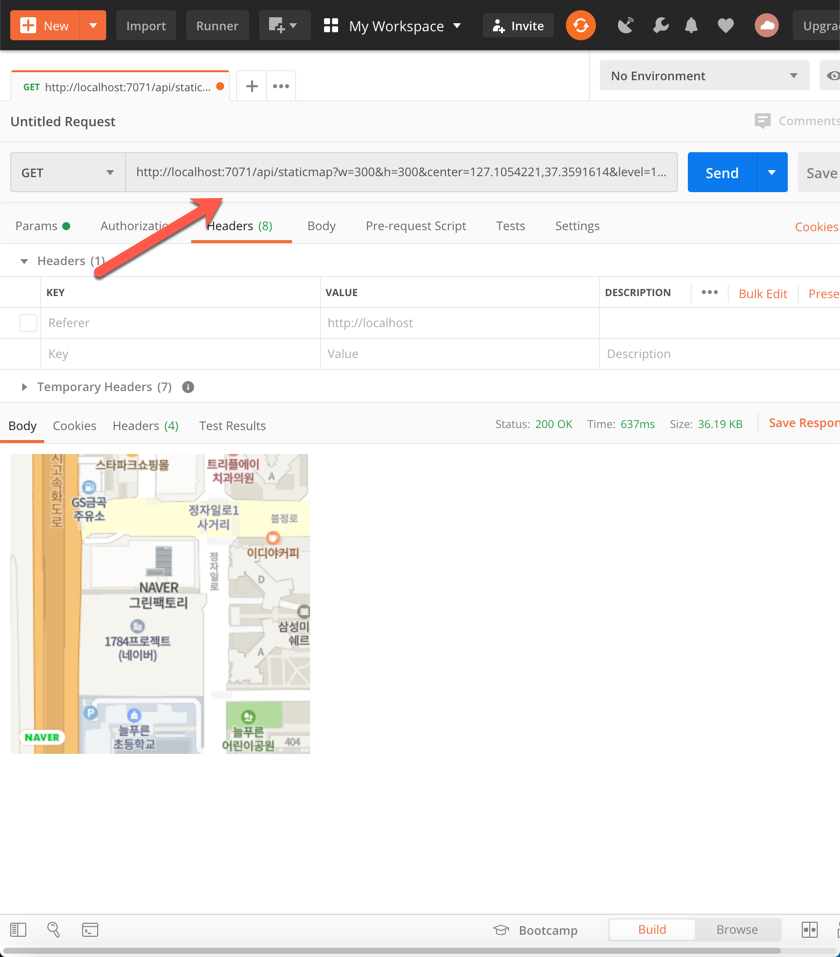This screenshot has width=840, height=957.
Task: Click the response map image
Action: [x=160, y=604]
